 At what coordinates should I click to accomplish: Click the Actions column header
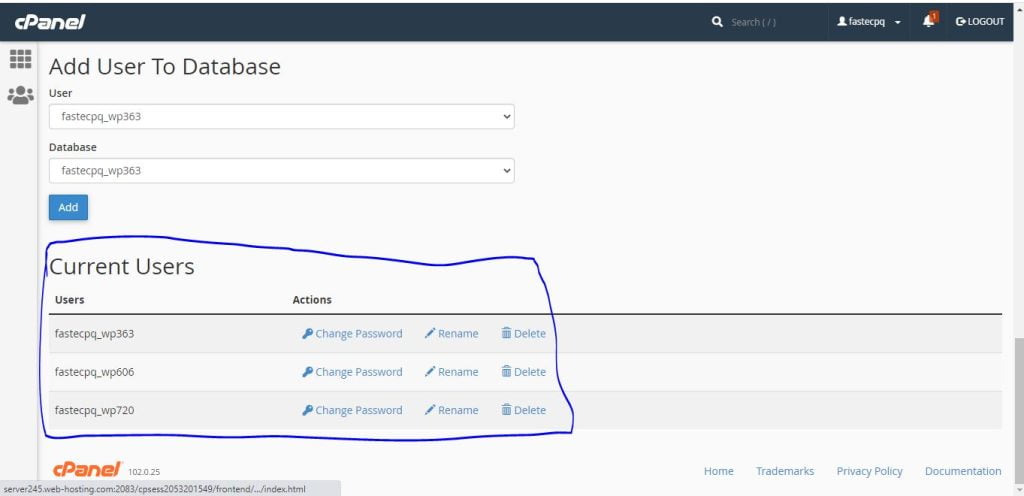point(312,300)
